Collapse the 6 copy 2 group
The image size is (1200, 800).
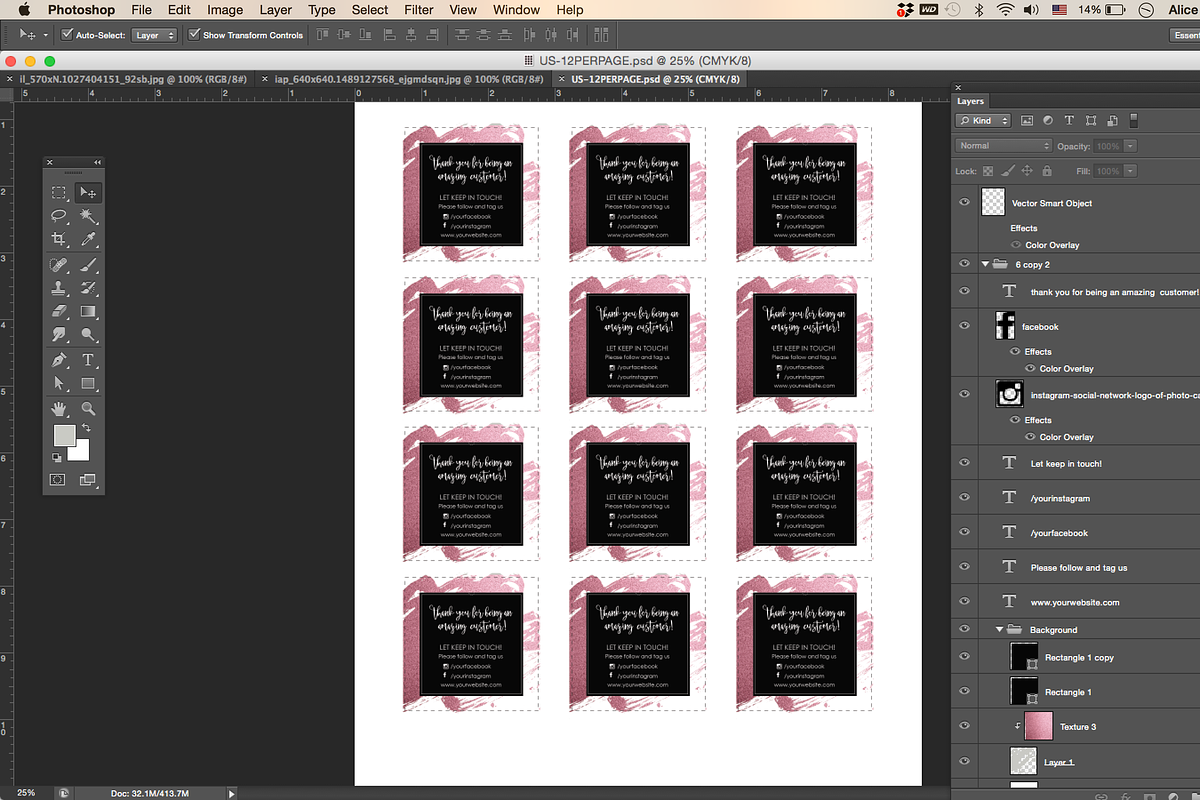986,265
